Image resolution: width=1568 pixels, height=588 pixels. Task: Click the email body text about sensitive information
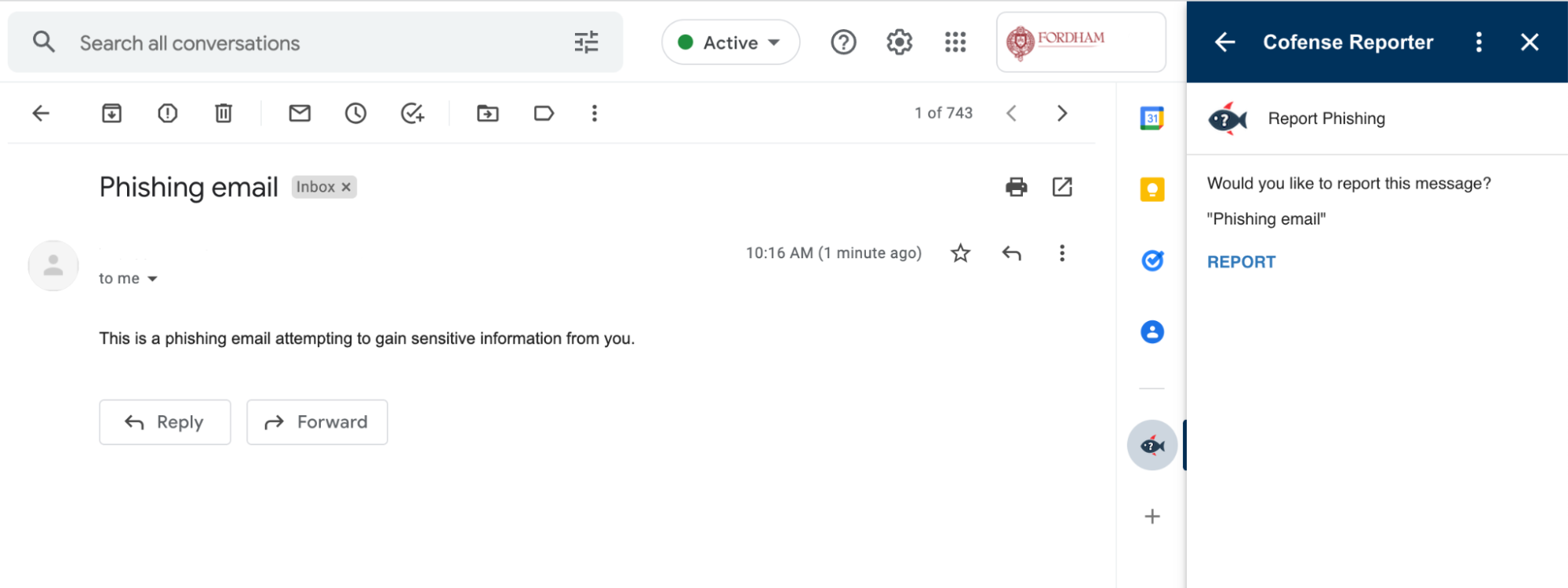pyautogui.click(x=366, y=338)
